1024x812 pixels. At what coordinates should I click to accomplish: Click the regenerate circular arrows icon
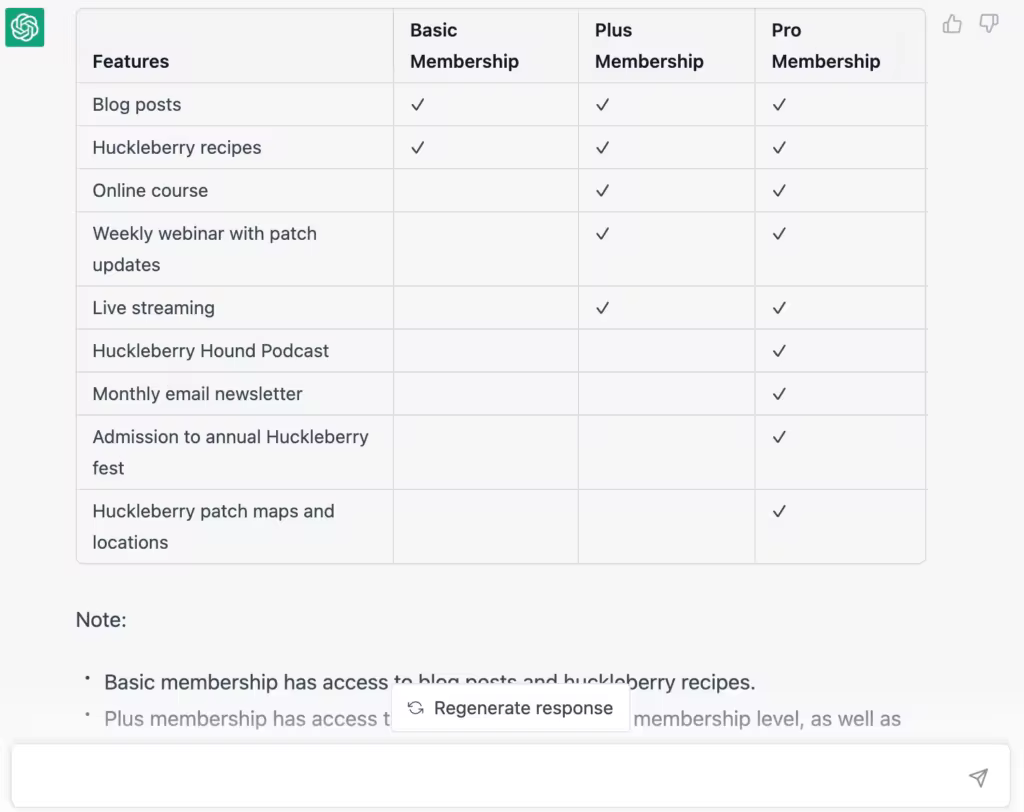tap(415, 708)
